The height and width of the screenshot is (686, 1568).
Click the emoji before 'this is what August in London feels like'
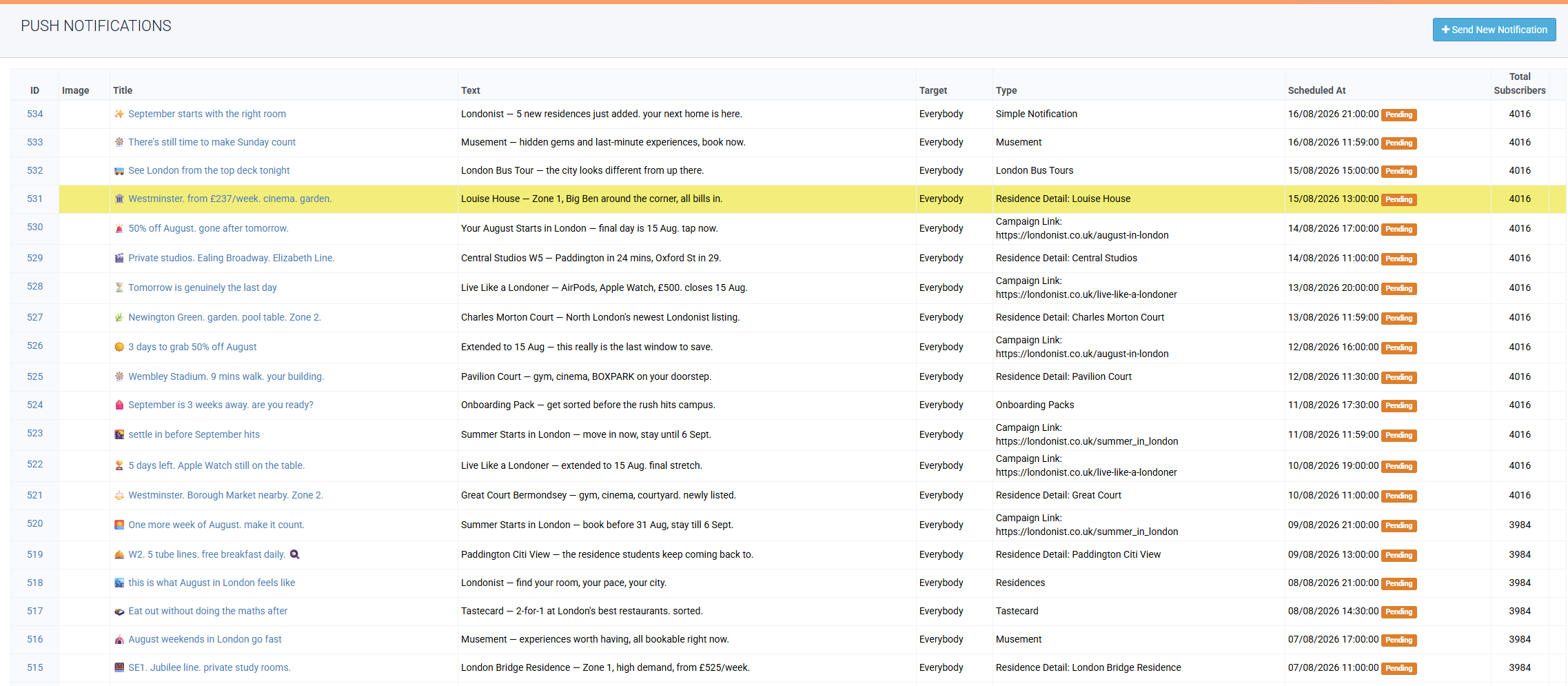click(x=119, y=583)
